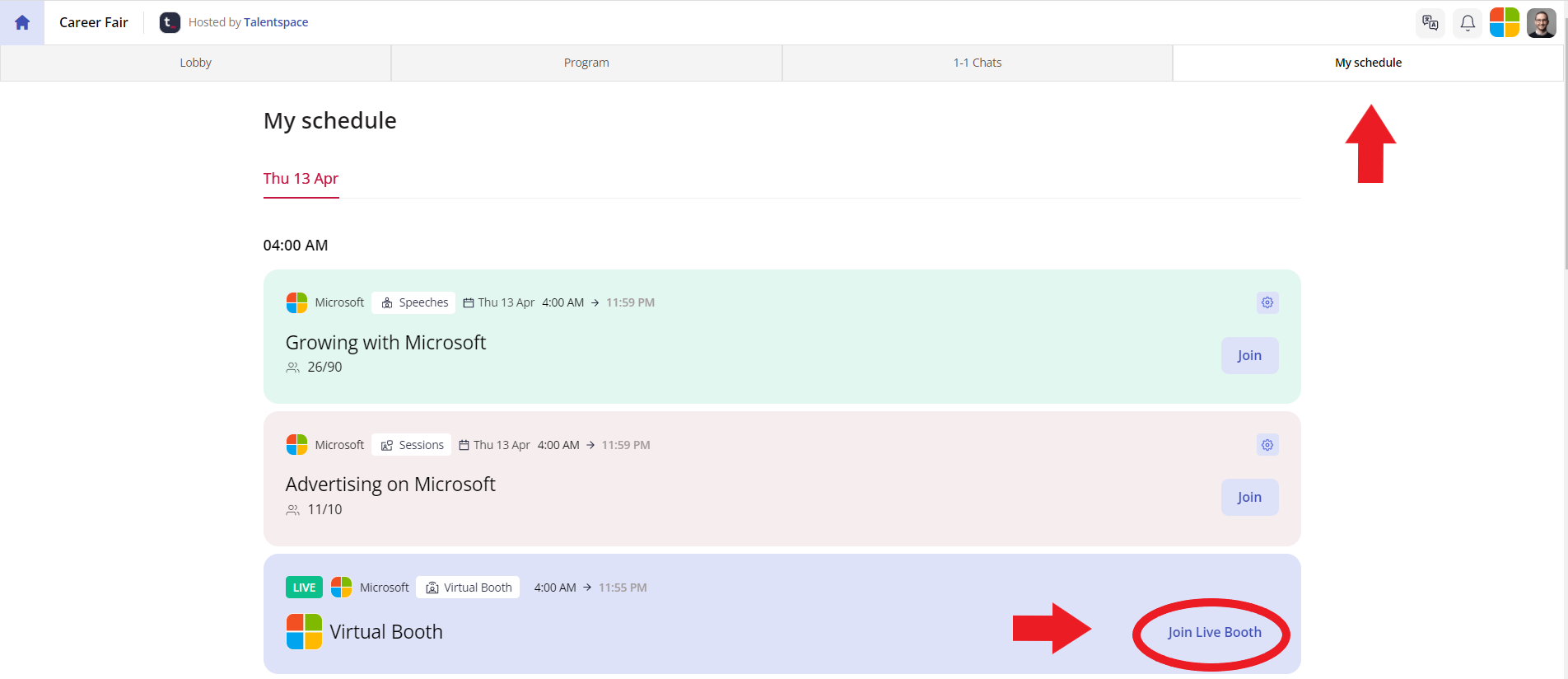Click calendar icon in Sessions event row
Screen dimensions: 1568x679
(464, 445)
